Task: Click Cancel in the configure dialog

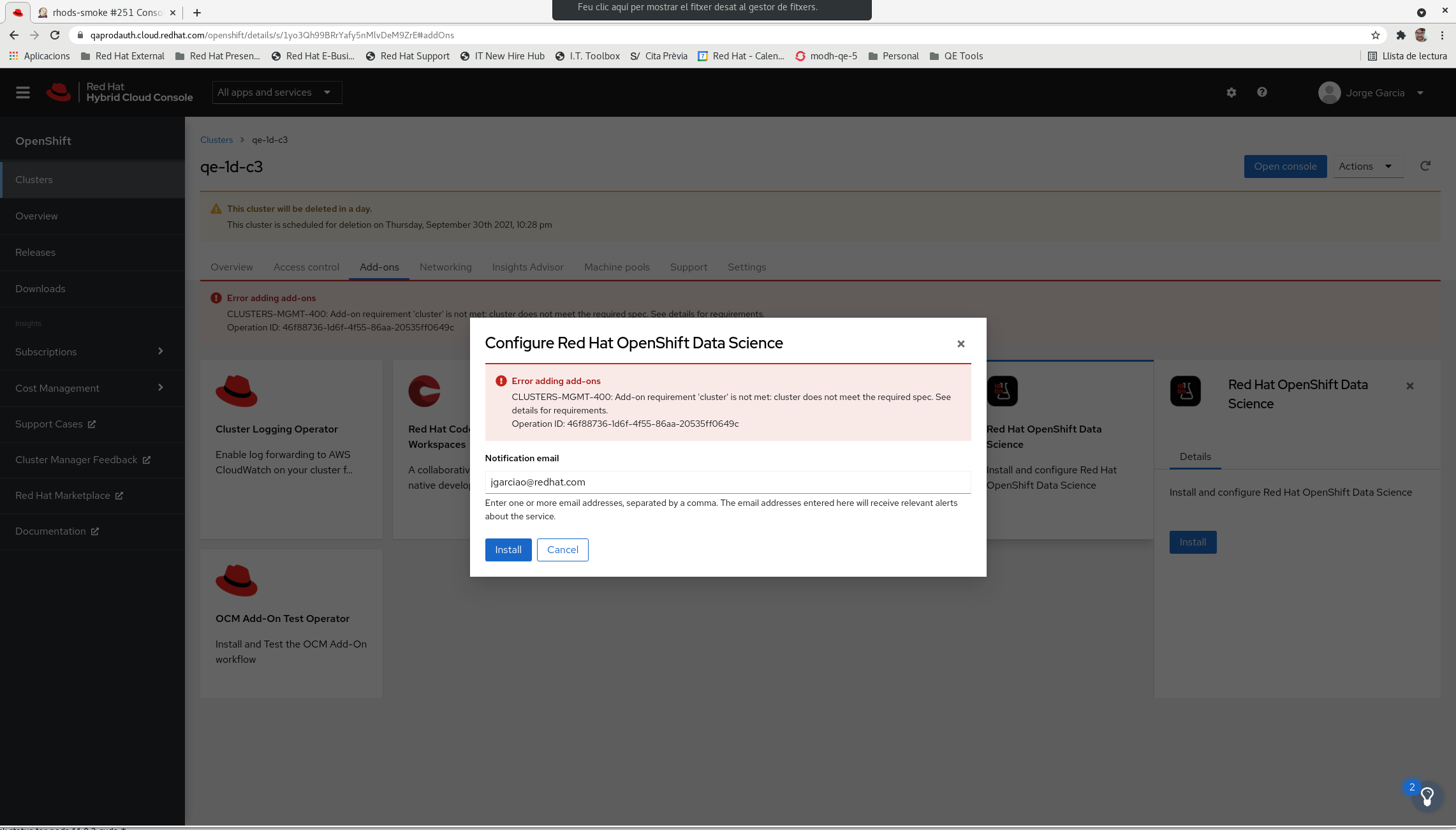Action: (562, 550)
